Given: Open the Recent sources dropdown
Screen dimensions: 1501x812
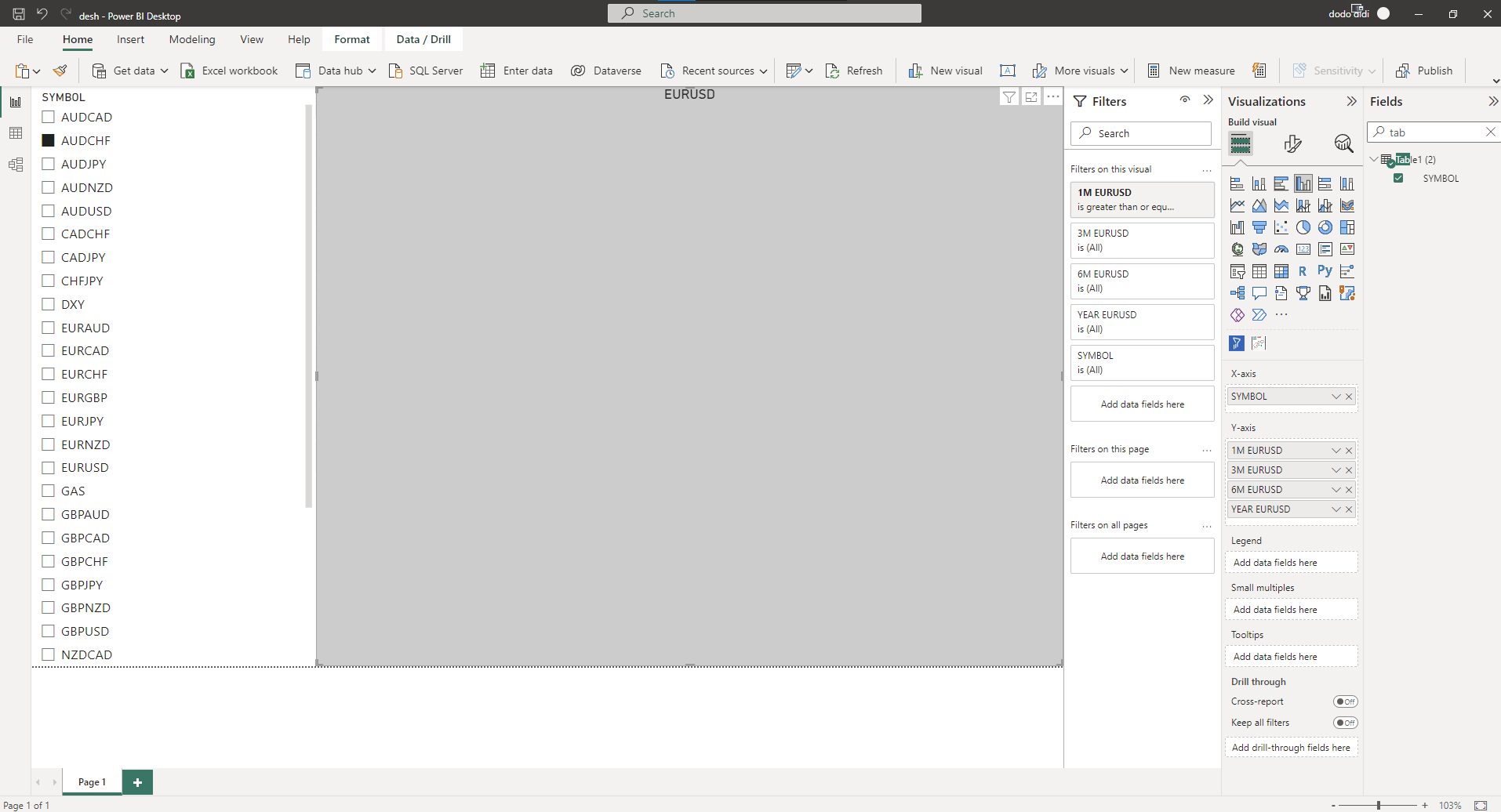Looking at the screenshot, I should coord(763,71).
